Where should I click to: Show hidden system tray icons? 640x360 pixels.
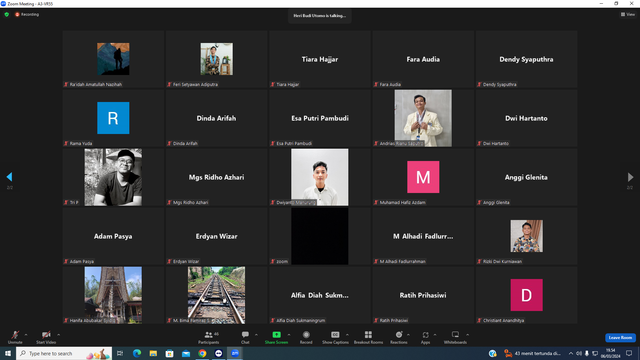click(571, 353)
